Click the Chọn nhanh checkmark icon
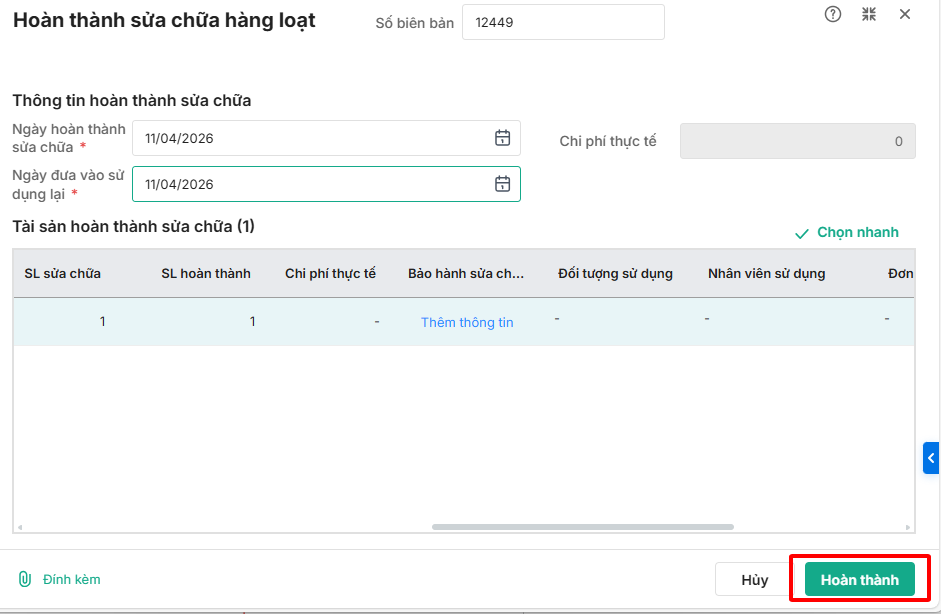Image resolution: width=941 pixels, height=614 pixels. pos(801,233)
